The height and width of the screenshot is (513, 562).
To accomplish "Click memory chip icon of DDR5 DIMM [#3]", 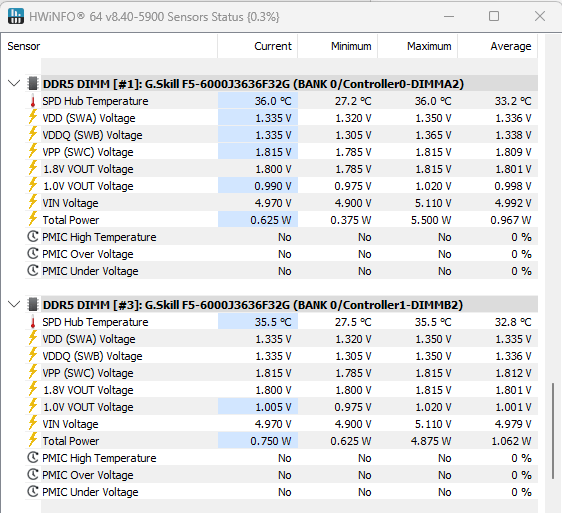I will pyautogui.click(x=33, y=304).
